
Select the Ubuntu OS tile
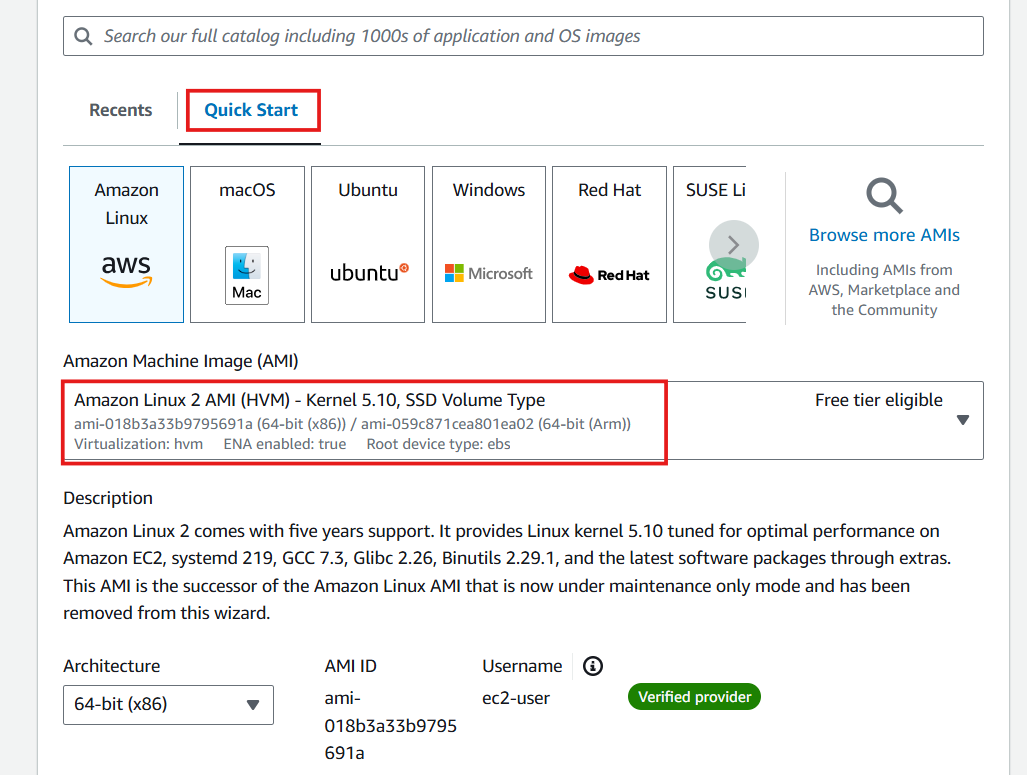368,244
